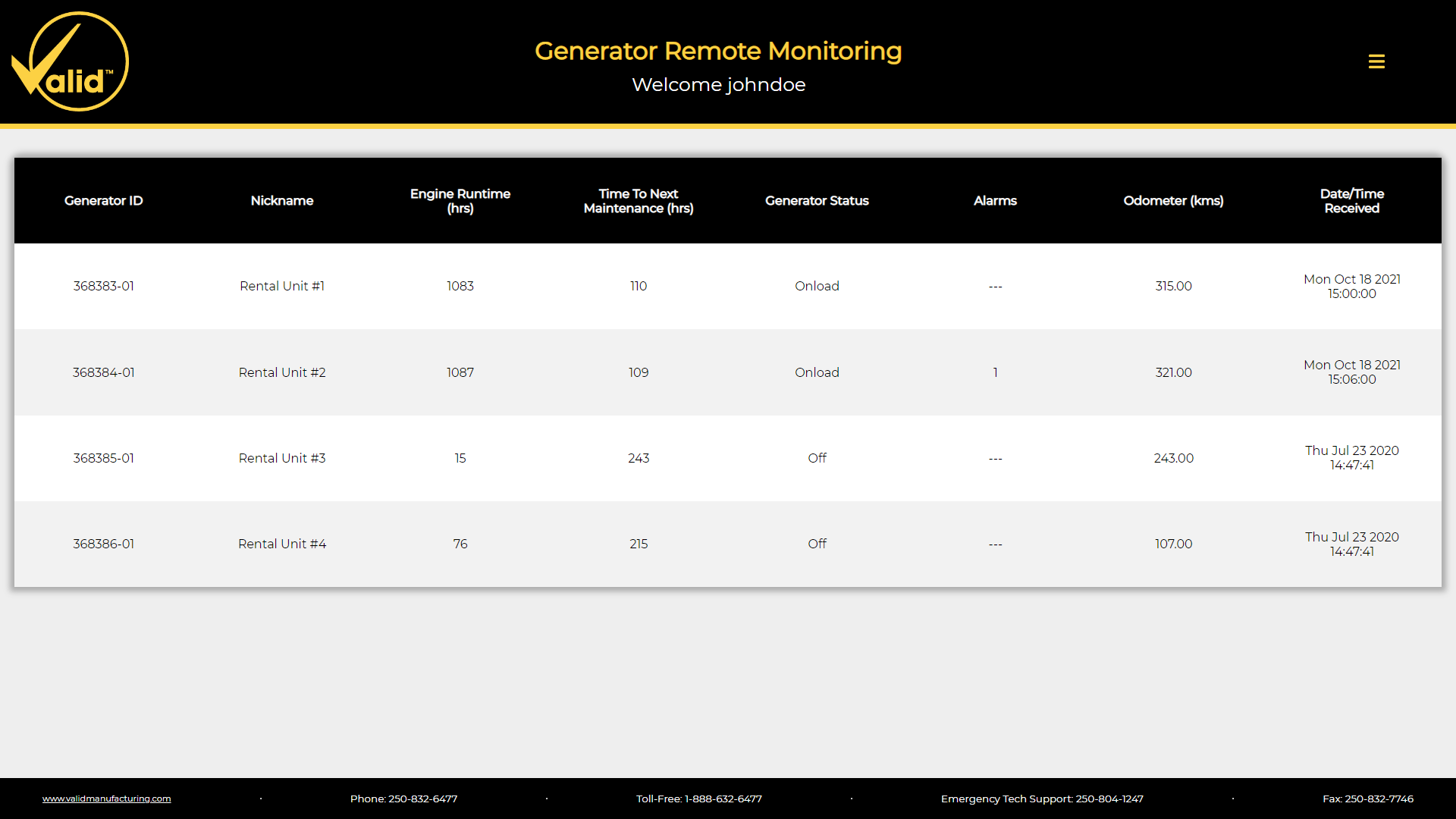Screen dimensions: 1456x819
Task: Click the Valid logo
Action: [x=70, y=61]
